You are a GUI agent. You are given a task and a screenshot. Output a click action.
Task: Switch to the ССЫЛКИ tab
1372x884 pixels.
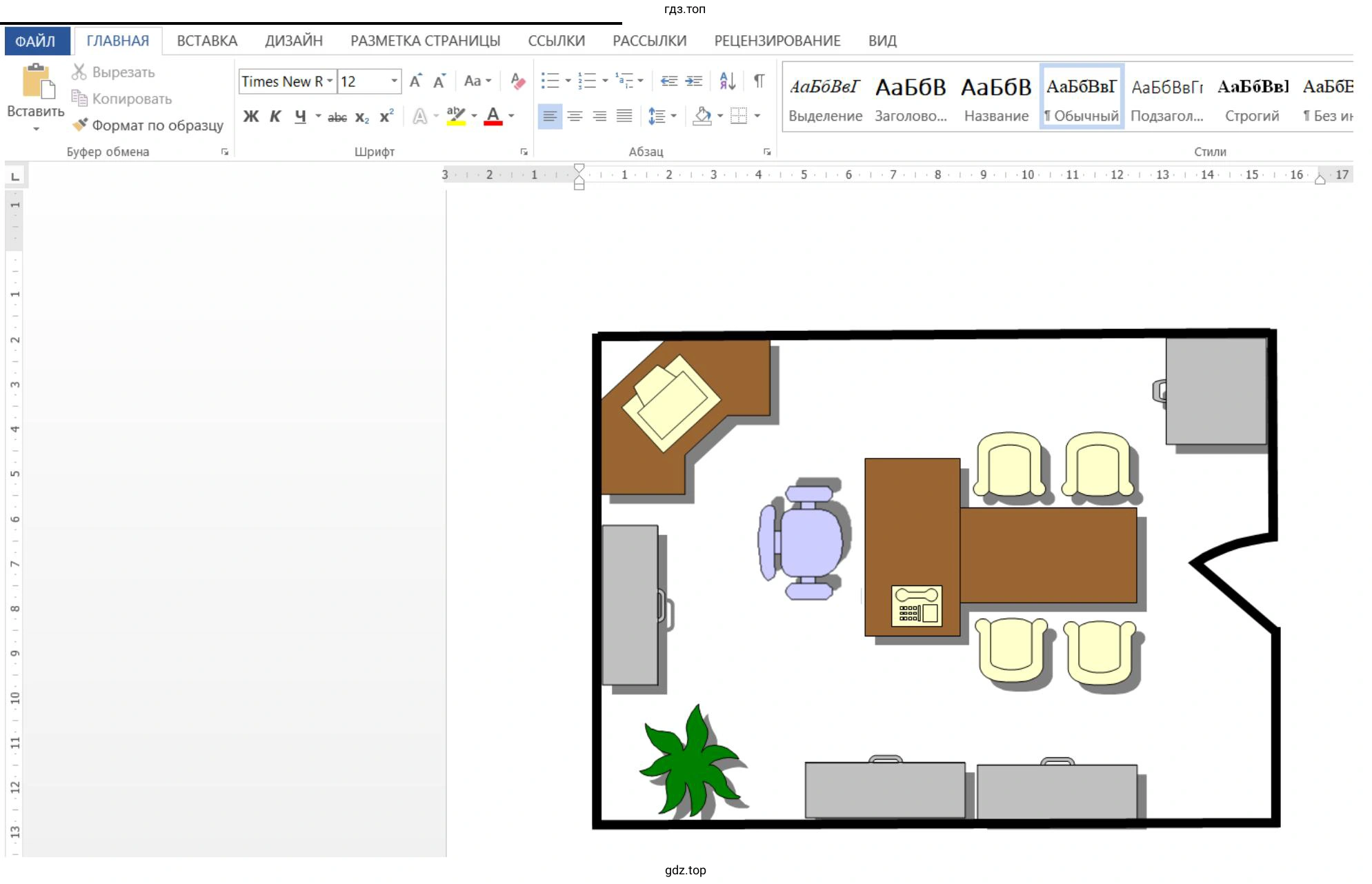tap(556, 41)
